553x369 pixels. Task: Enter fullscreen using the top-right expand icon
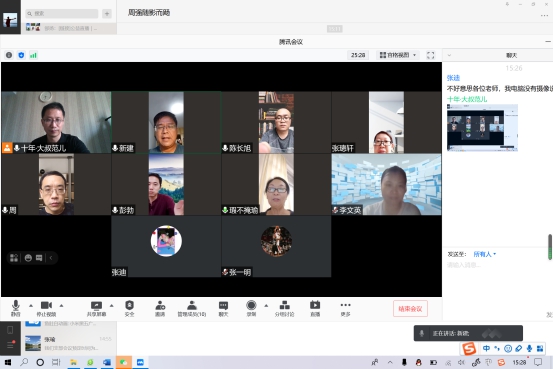click(430, 55)
